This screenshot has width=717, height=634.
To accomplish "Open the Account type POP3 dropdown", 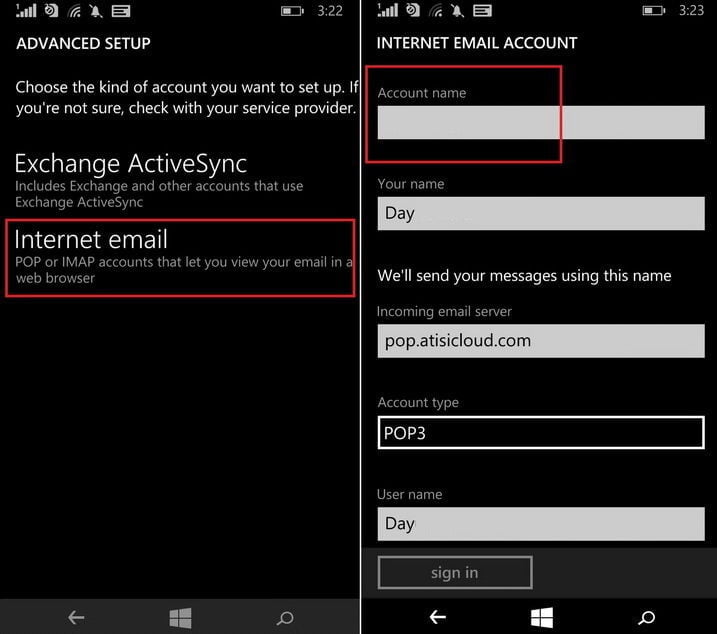I will 540,432.
